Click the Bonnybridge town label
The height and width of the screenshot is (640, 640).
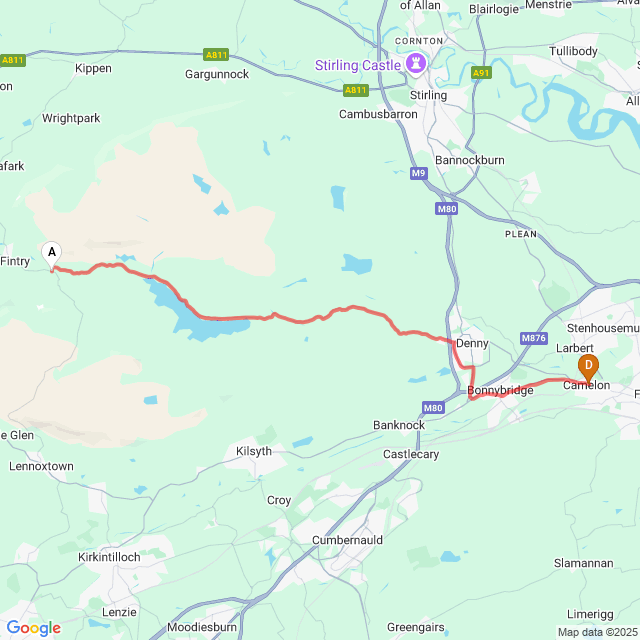click(500, 390)
